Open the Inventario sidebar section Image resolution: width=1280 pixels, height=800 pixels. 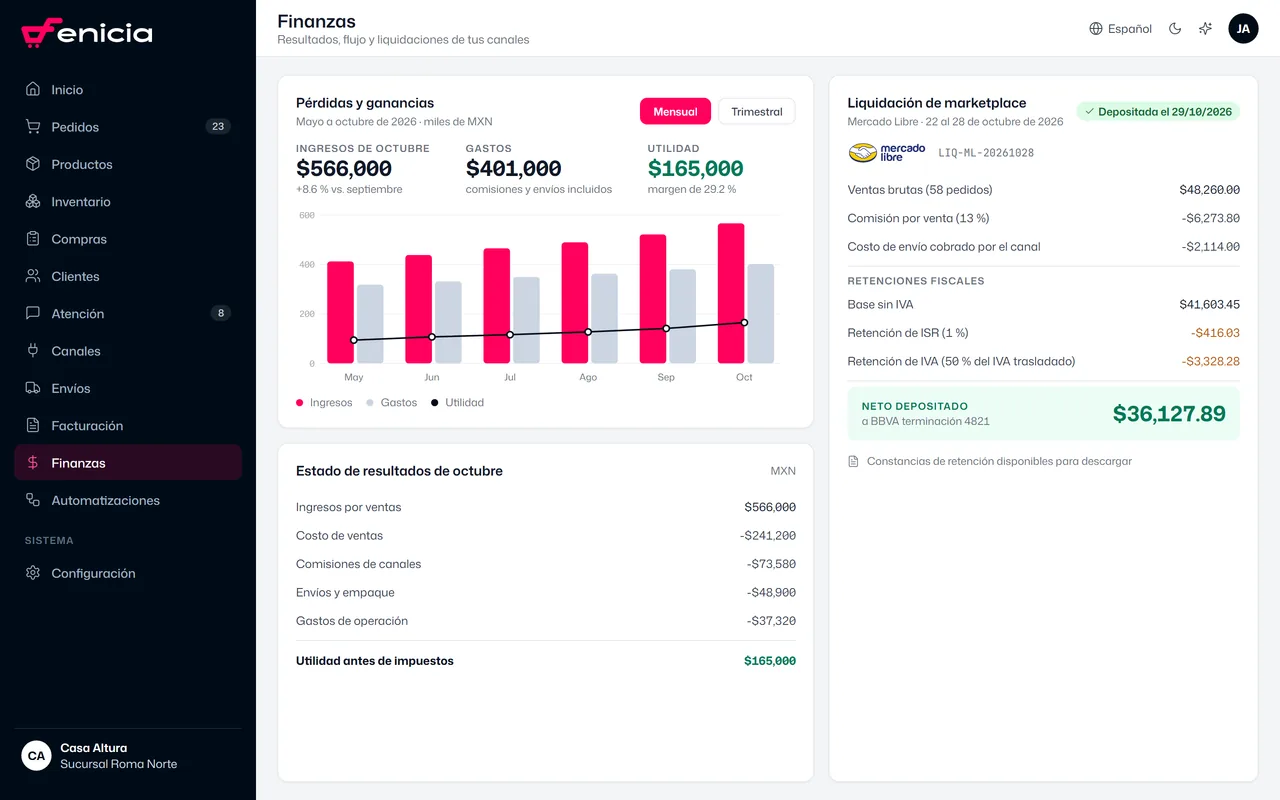click(x=128, y=201)
